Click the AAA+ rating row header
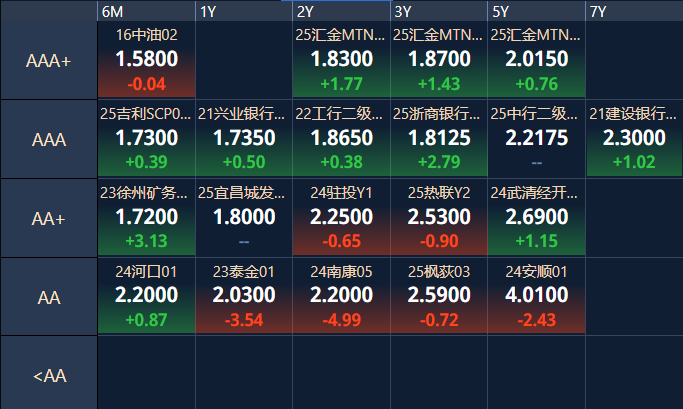This screenshot has width=683, height=409. point(49,60)
